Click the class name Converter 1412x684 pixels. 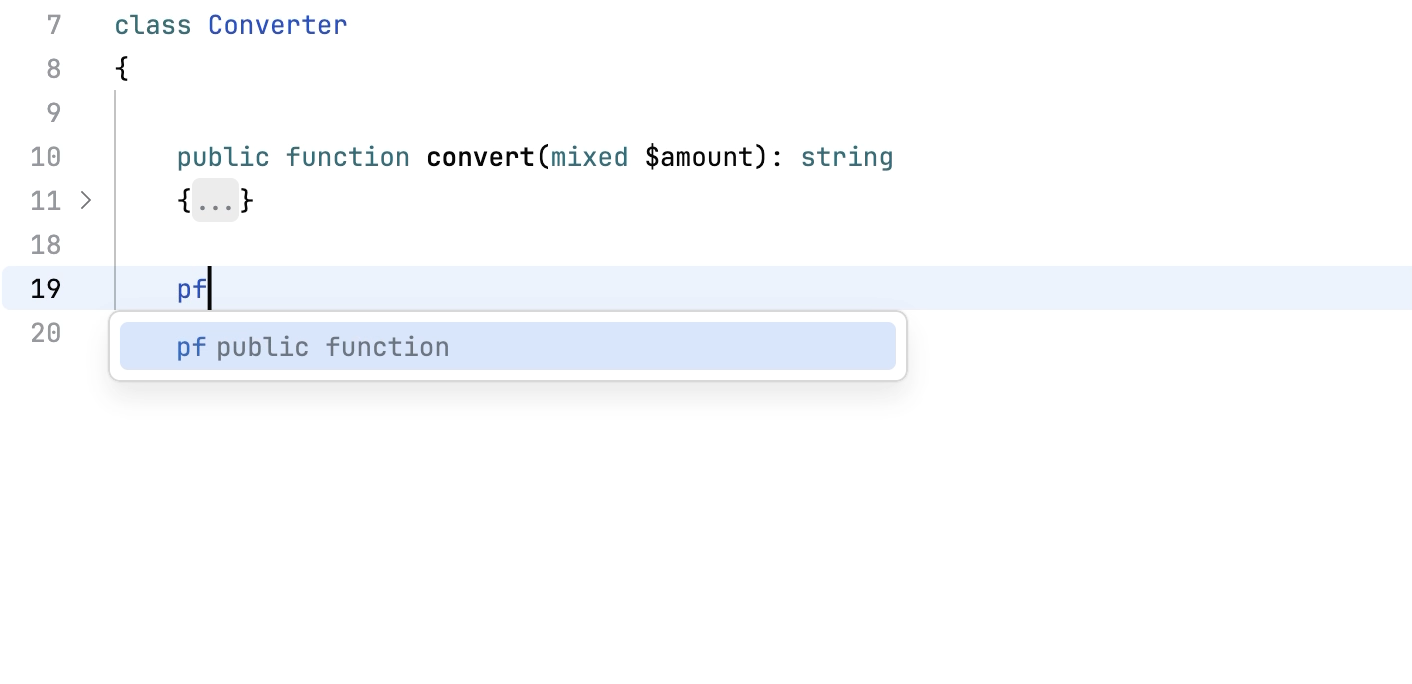[277, 25]
